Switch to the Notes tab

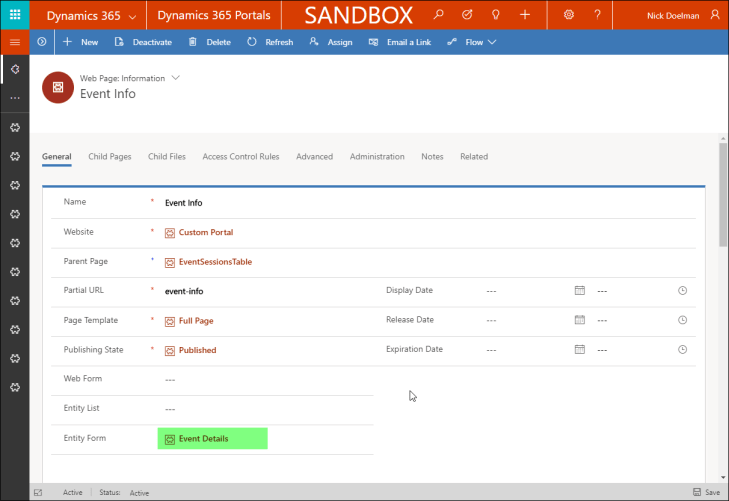pyautogui.click(x=432, y=157)
